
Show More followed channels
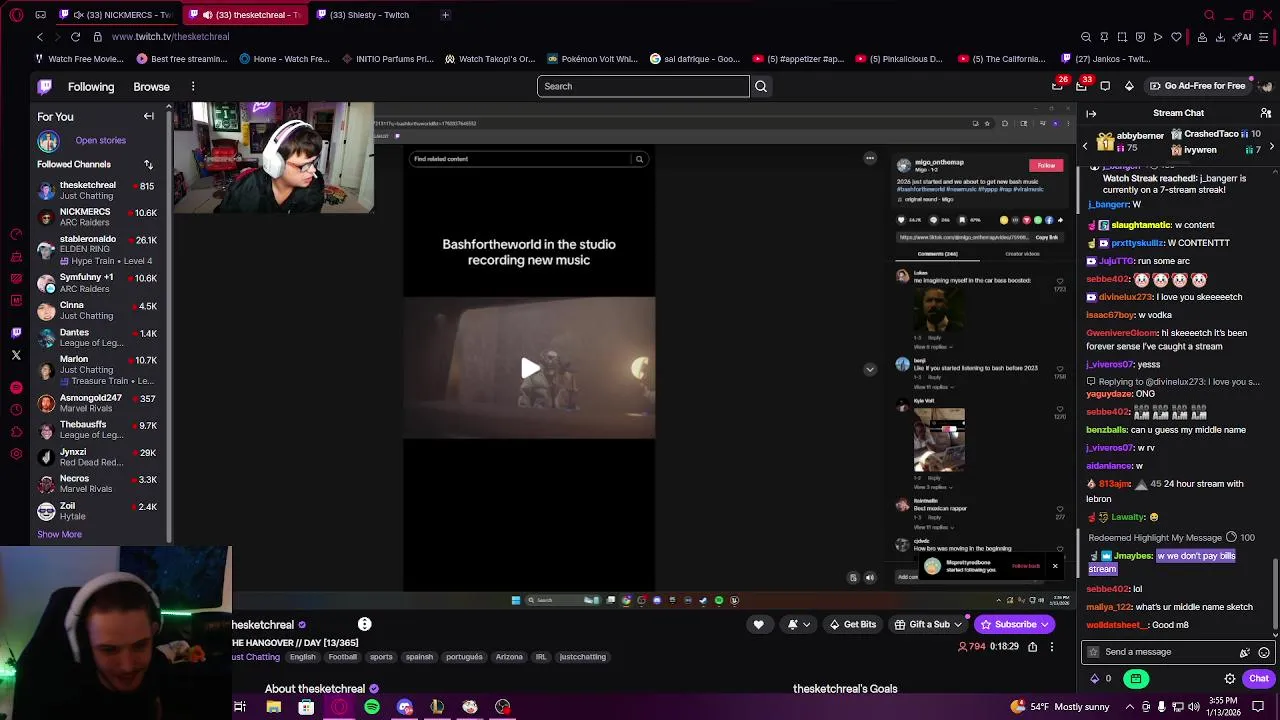click(x=59, y=535)
